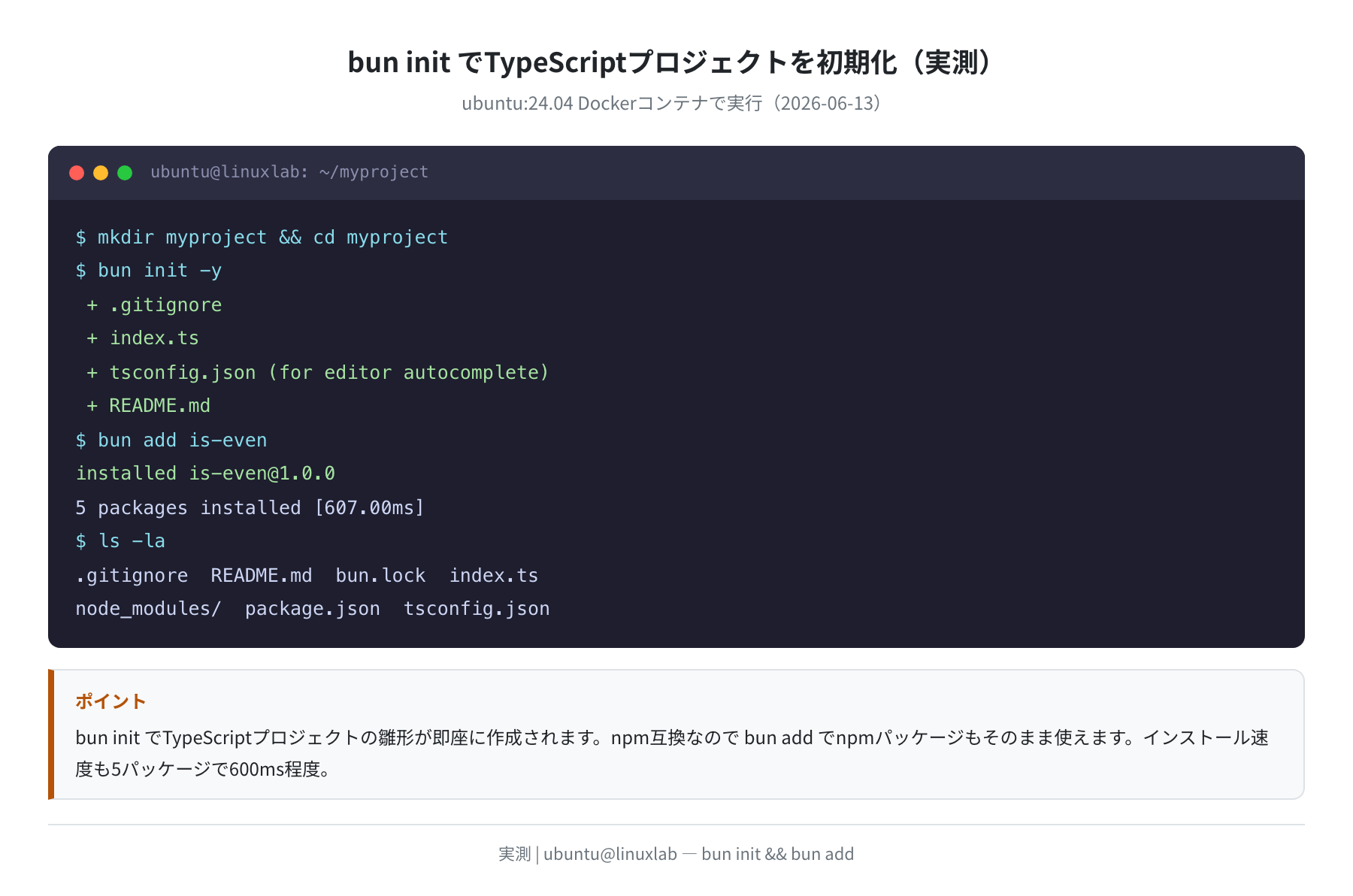The image size is (1353, 896).
Task: Click the '+ README.md' output line
Action: click(x=149, y=406)
